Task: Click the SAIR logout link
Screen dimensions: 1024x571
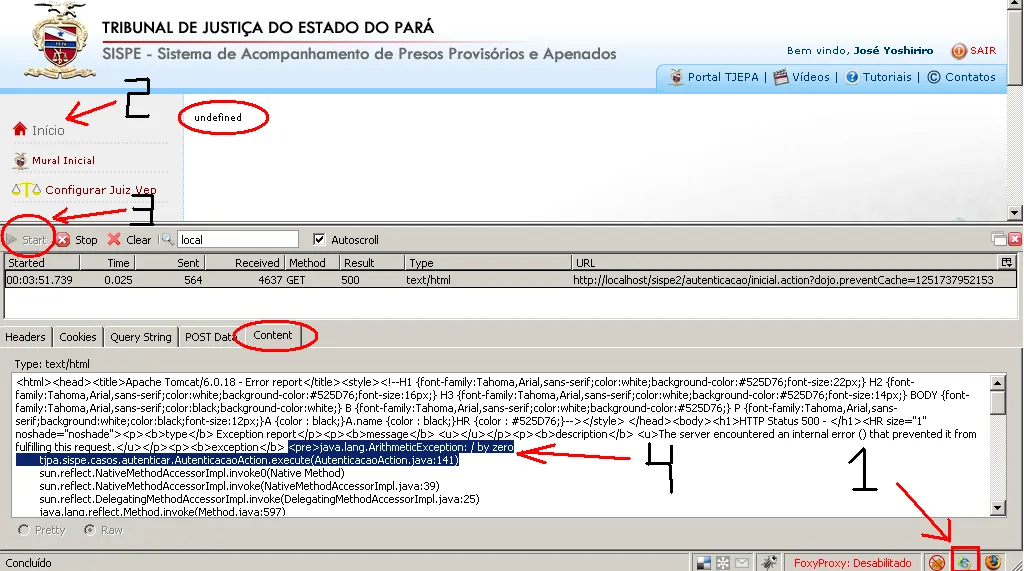Action: (974, 50)
